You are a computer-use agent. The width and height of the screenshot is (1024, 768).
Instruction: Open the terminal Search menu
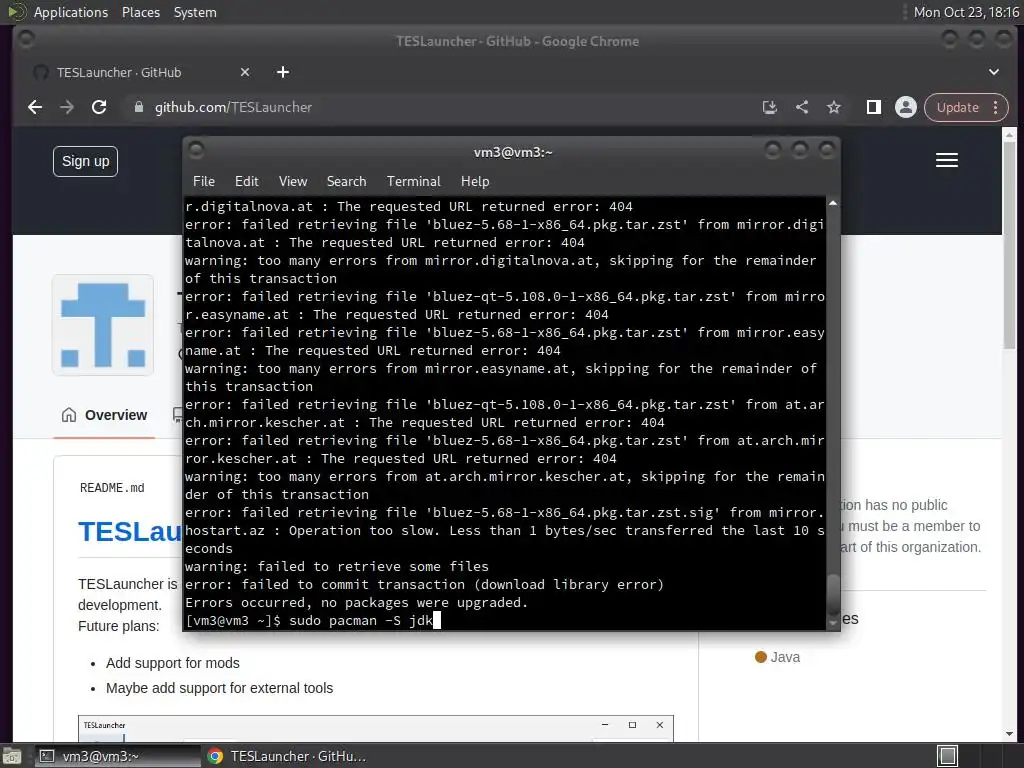click(346, 182)
